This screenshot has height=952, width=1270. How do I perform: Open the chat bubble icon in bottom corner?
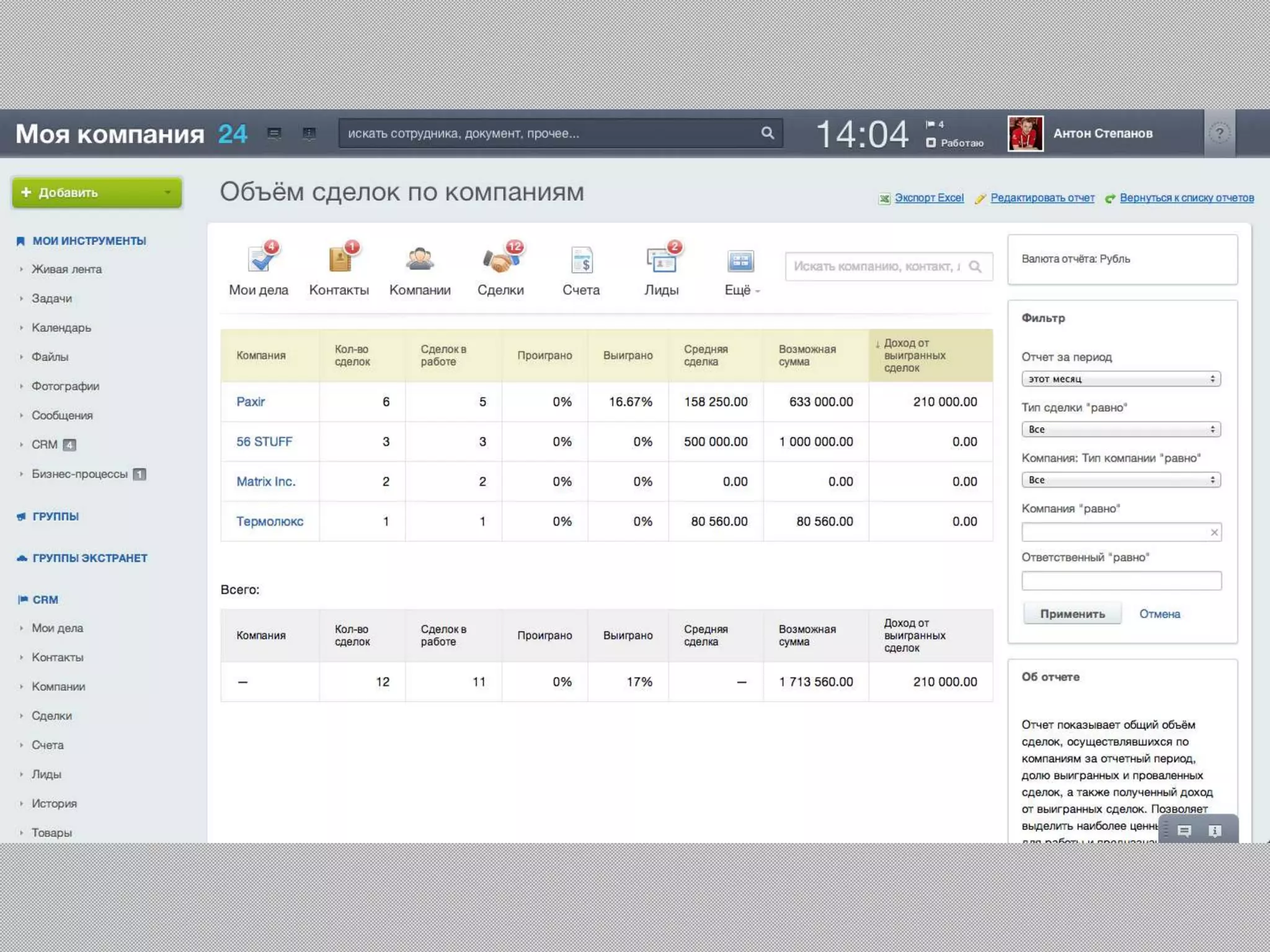click(1184, 831)
